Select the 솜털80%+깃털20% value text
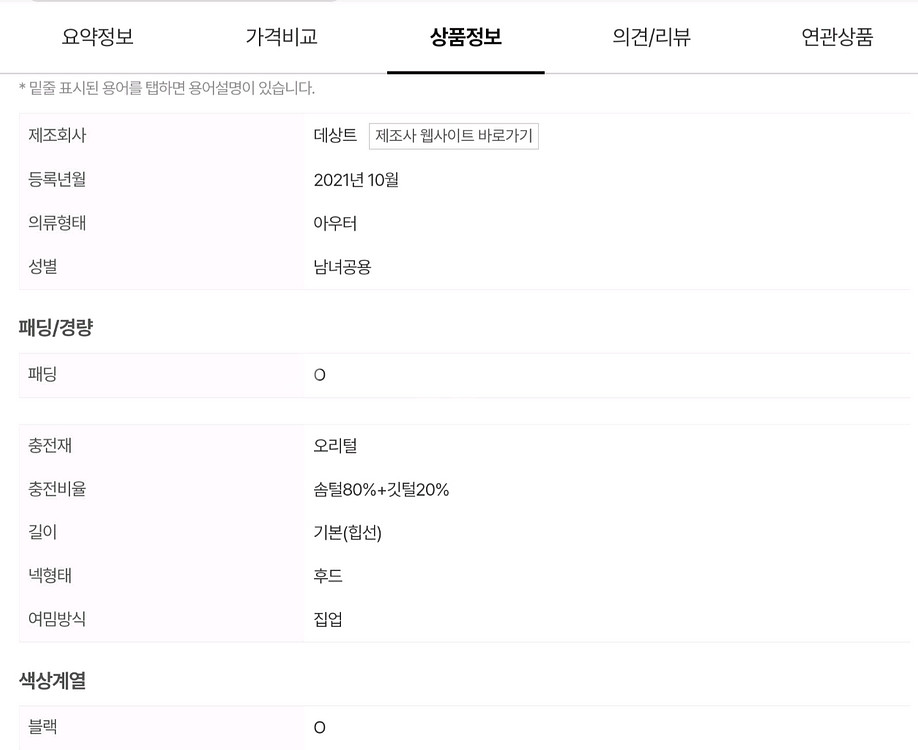The height and width of the screenshot is (750, 918). pyautogui.click(x=381, y=489)
